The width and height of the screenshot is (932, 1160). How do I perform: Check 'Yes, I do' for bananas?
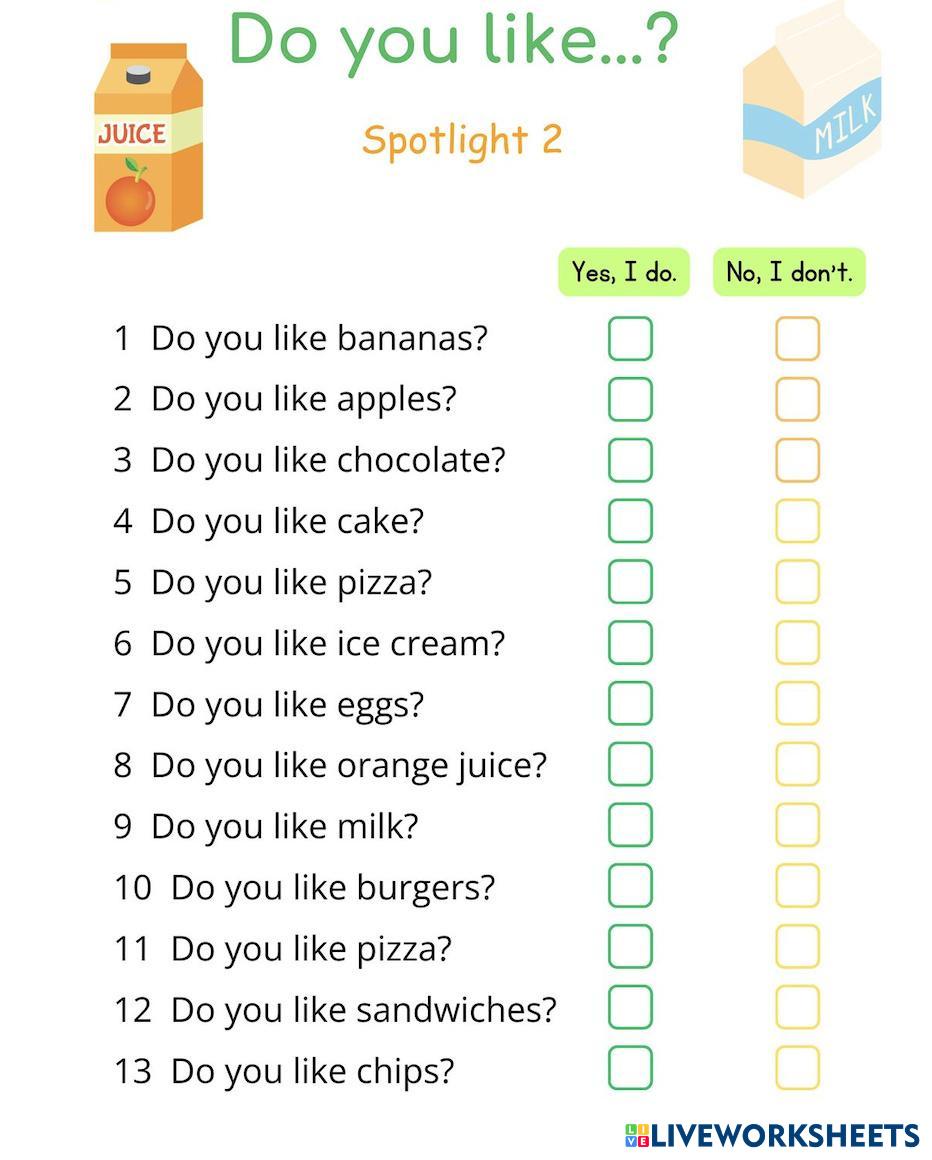630,339
